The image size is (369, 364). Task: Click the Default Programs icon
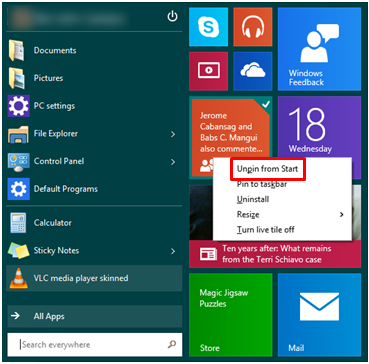[18, 189]
